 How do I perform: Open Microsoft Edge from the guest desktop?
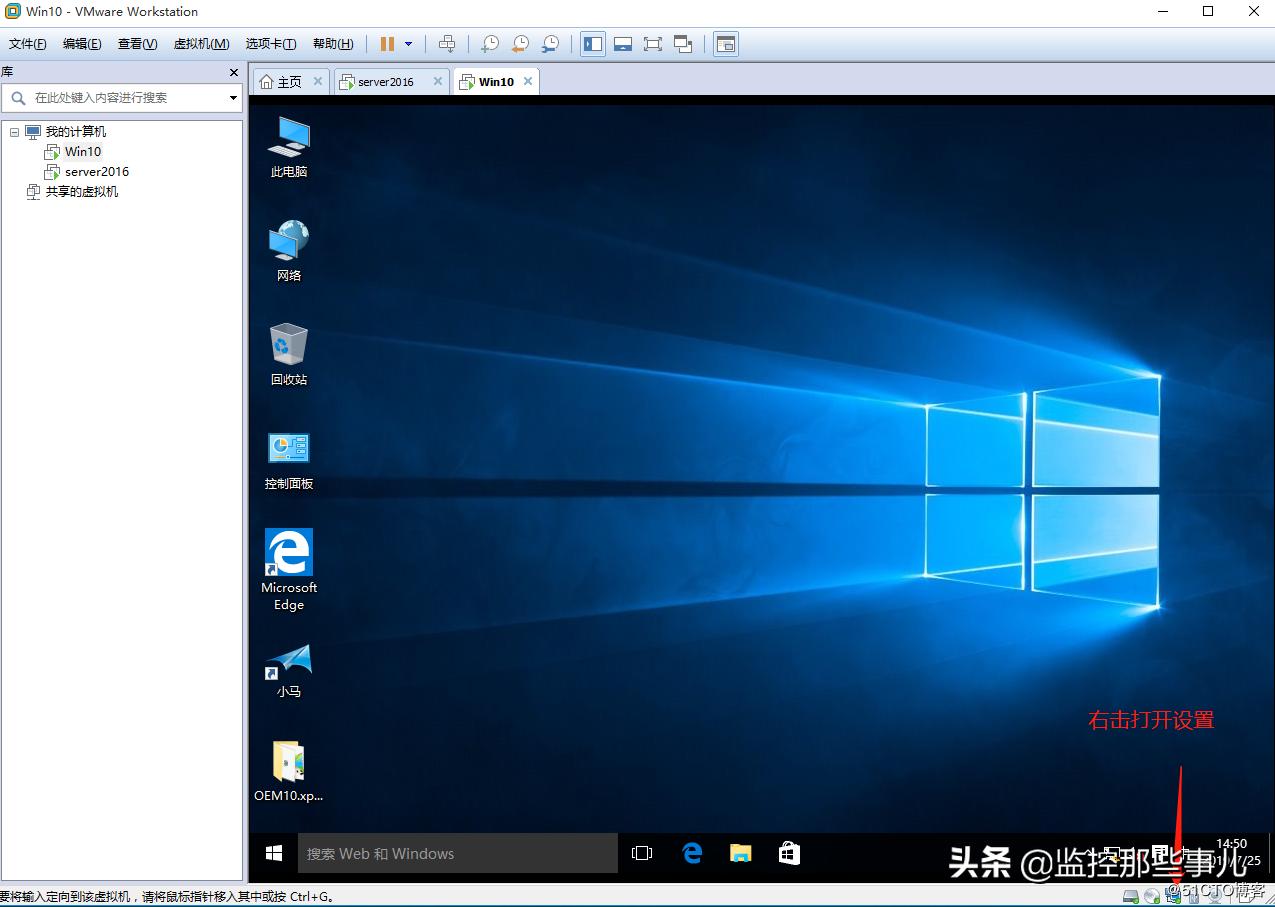click(288, 553)
